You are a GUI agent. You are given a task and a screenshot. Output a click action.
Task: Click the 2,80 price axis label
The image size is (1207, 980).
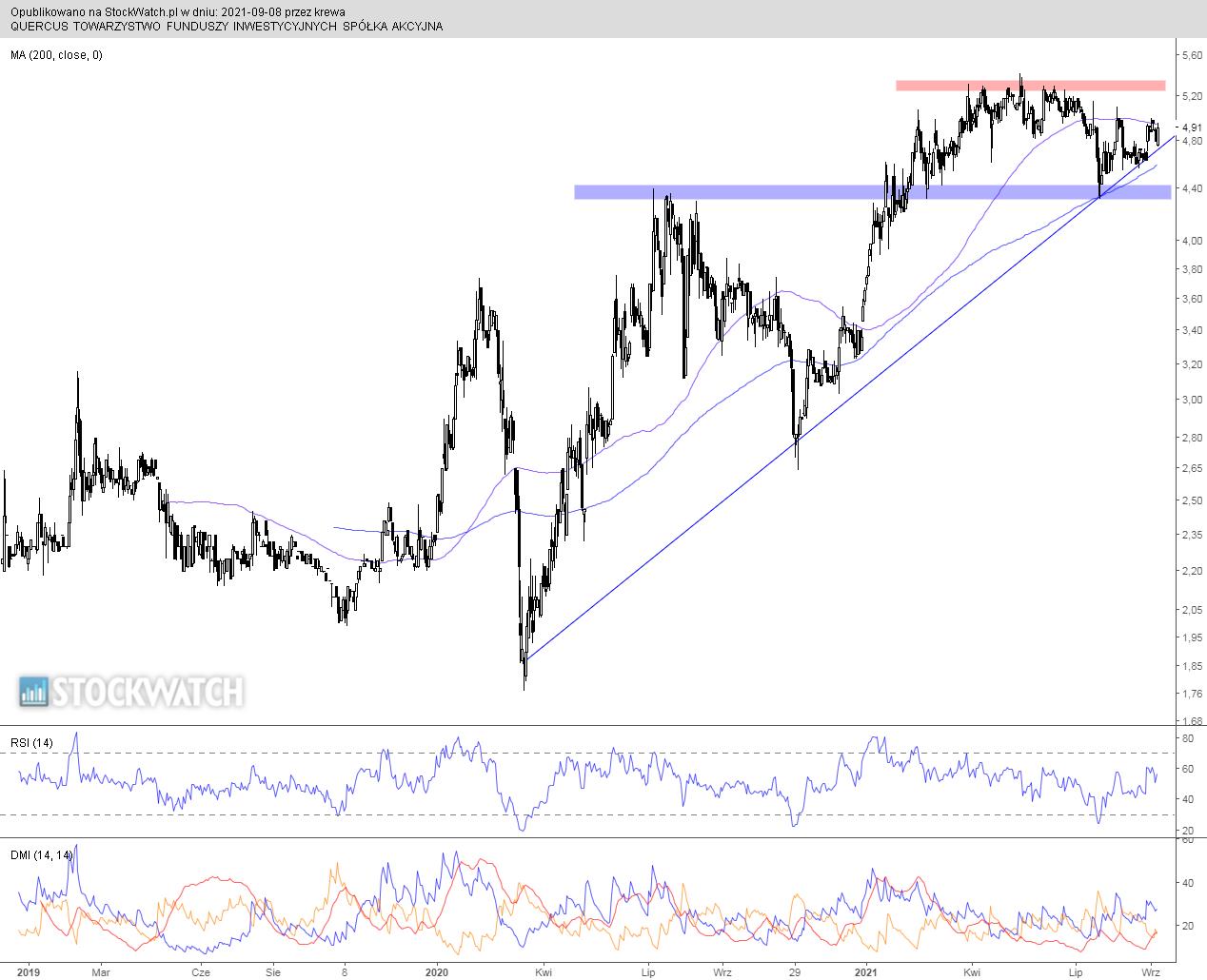pos(1190,438)
